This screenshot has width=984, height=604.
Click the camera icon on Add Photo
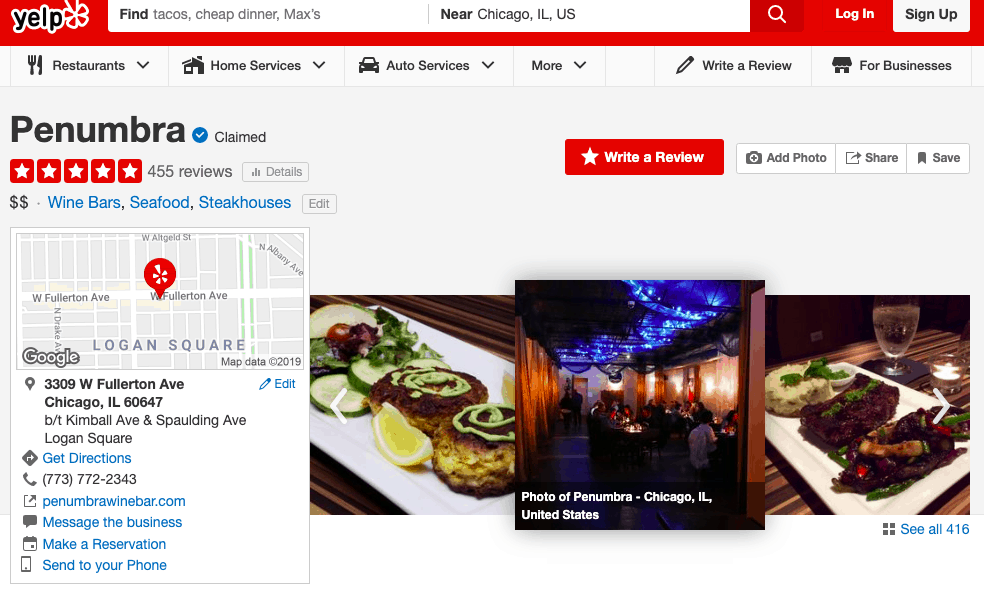click(x=757, y=158)
